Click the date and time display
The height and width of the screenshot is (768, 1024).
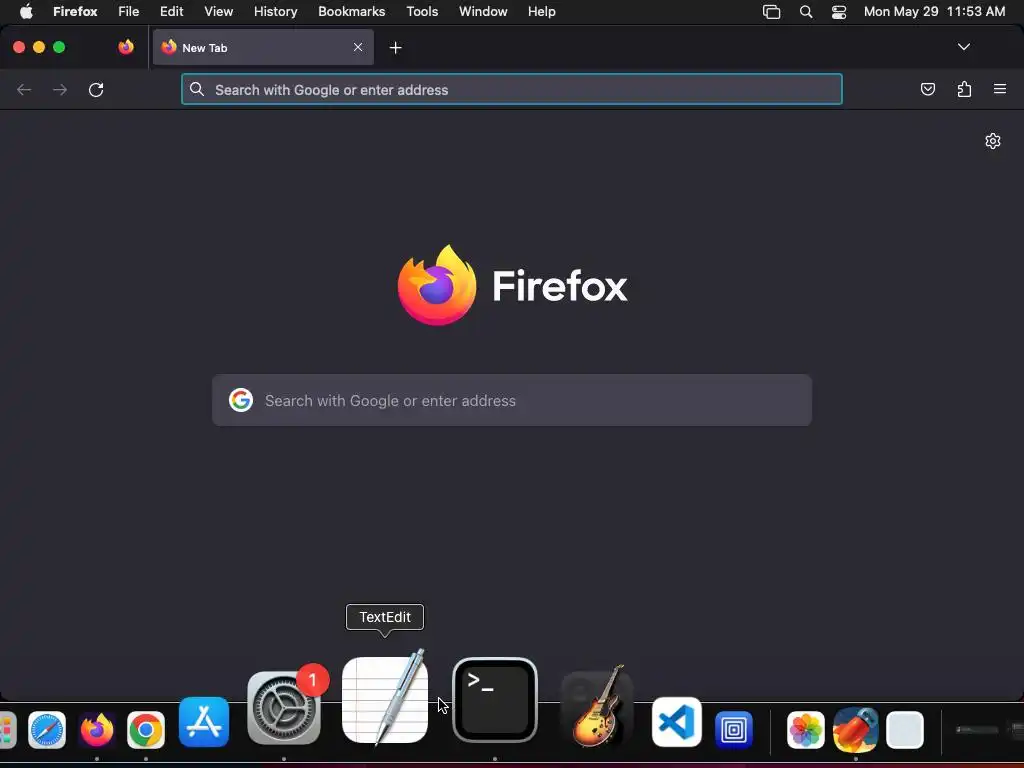click(x=935, y=12)
